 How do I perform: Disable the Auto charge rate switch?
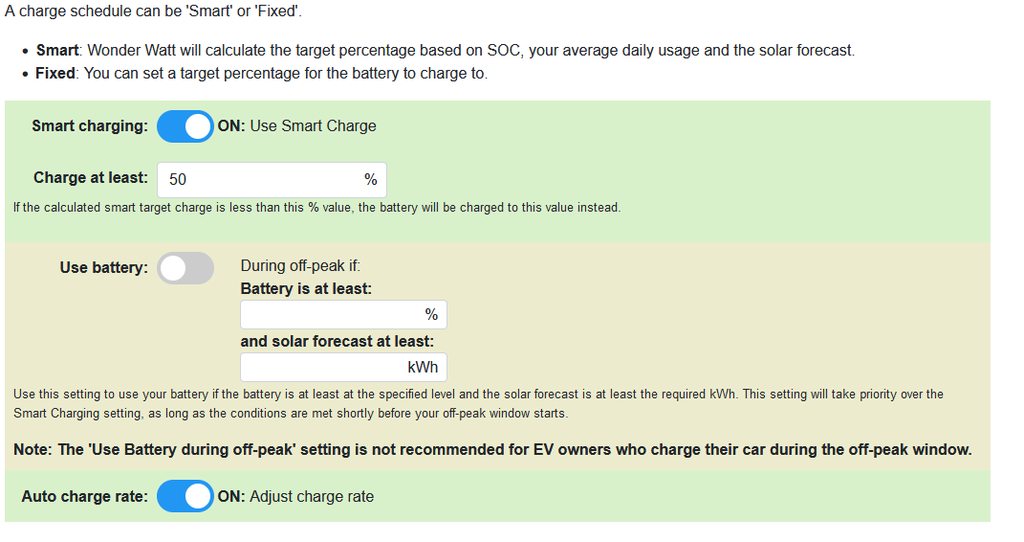pos(185,496)
